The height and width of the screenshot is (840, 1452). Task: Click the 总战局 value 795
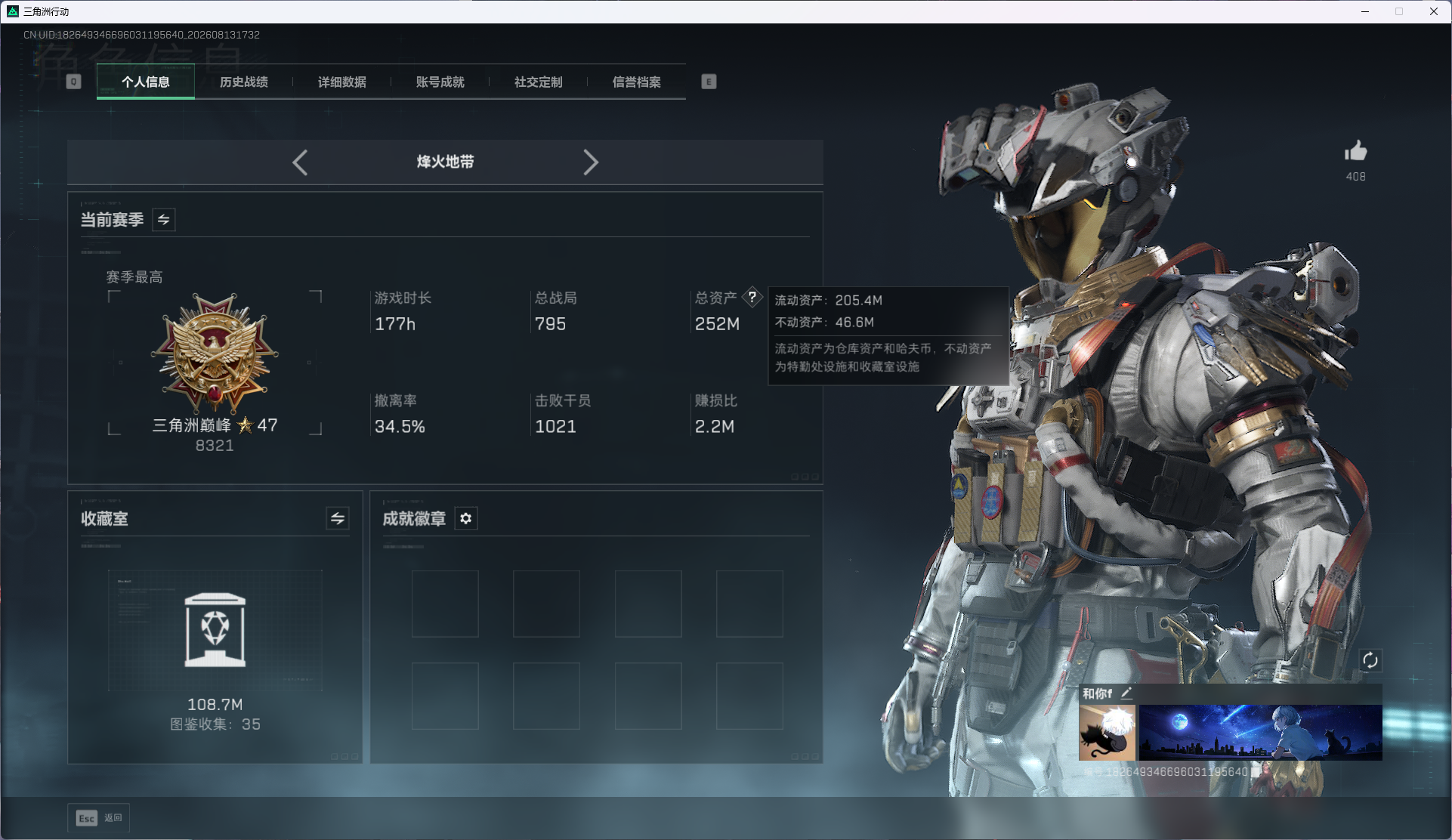click(550, 324)
